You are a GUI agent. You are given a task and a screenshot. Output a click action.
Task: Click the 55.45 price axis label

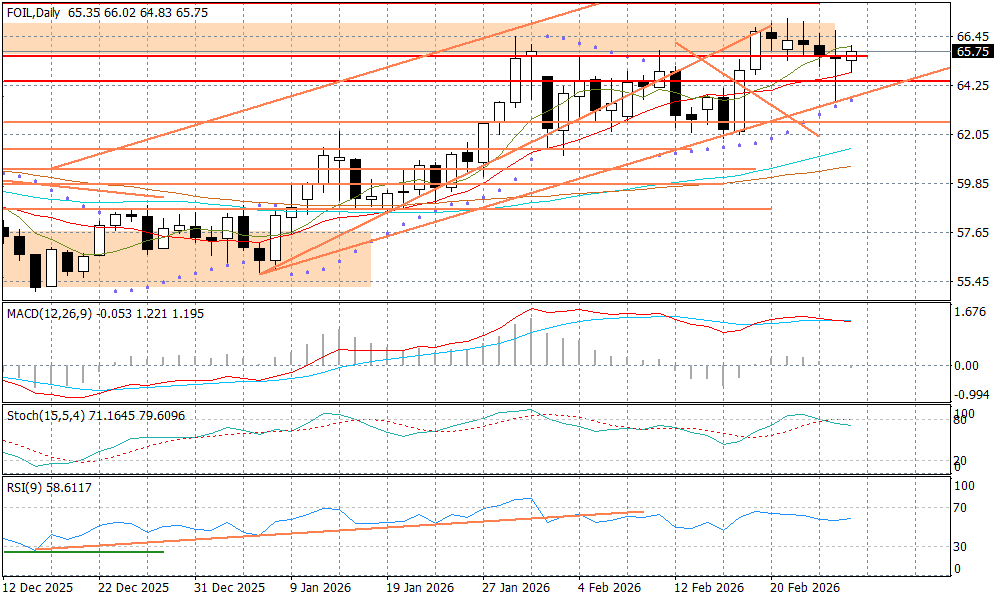click(x=972, y=282)
